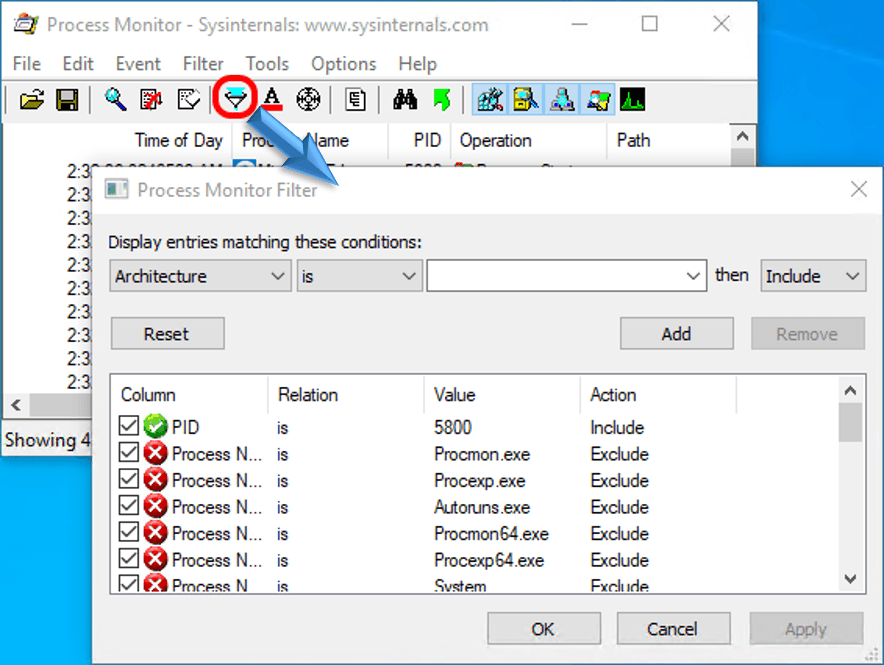Click red X icon on Autoruns.exe row
Image resolution: width=884 pixels, height=665 pixels.
(155, 506)
